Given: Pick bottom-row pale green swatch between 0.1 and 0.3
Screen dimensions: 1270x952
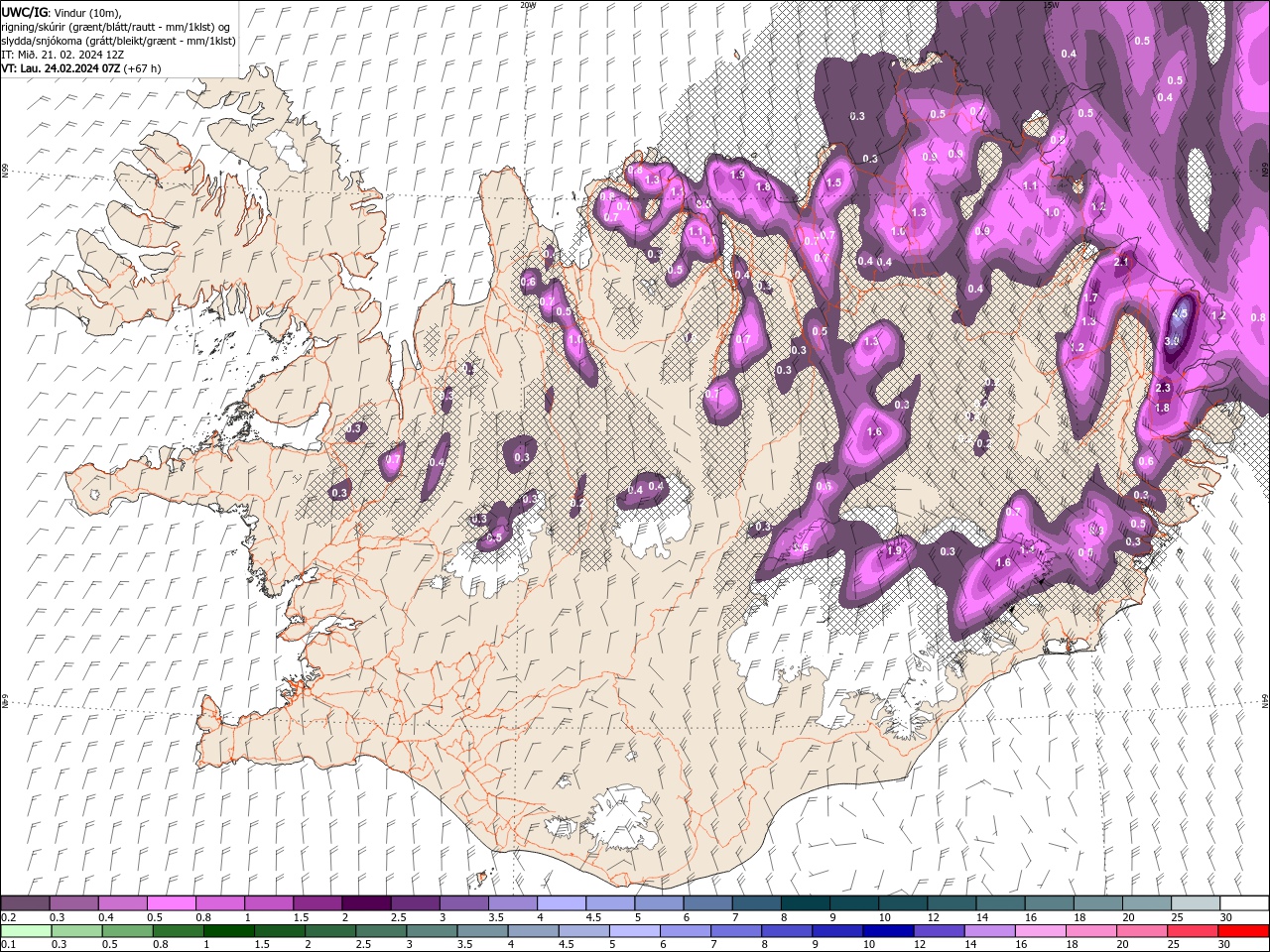Looking at the screenshot, I should [x=26, y=931].
